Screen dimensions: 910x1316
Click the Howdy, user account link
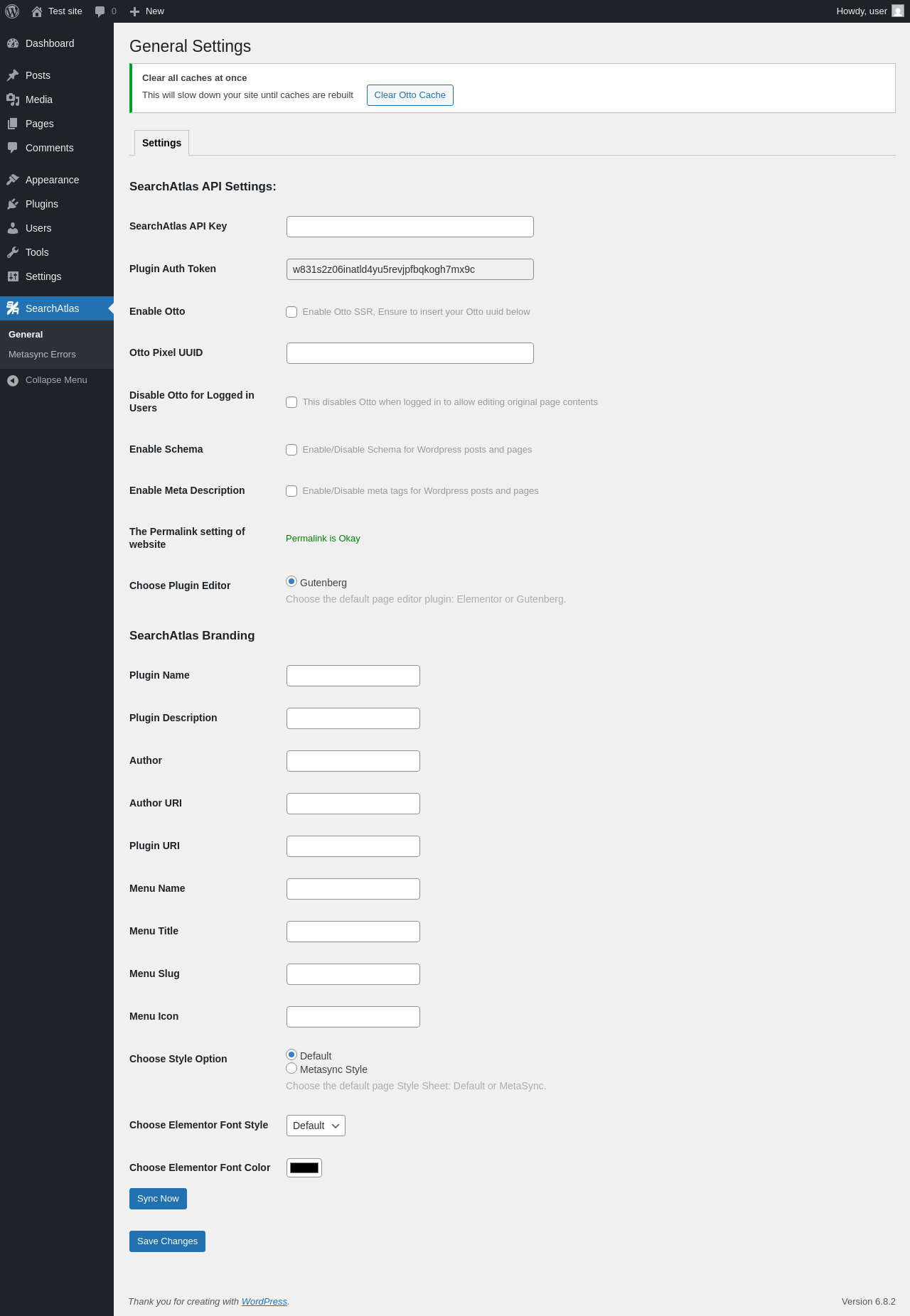click(869, 11)
